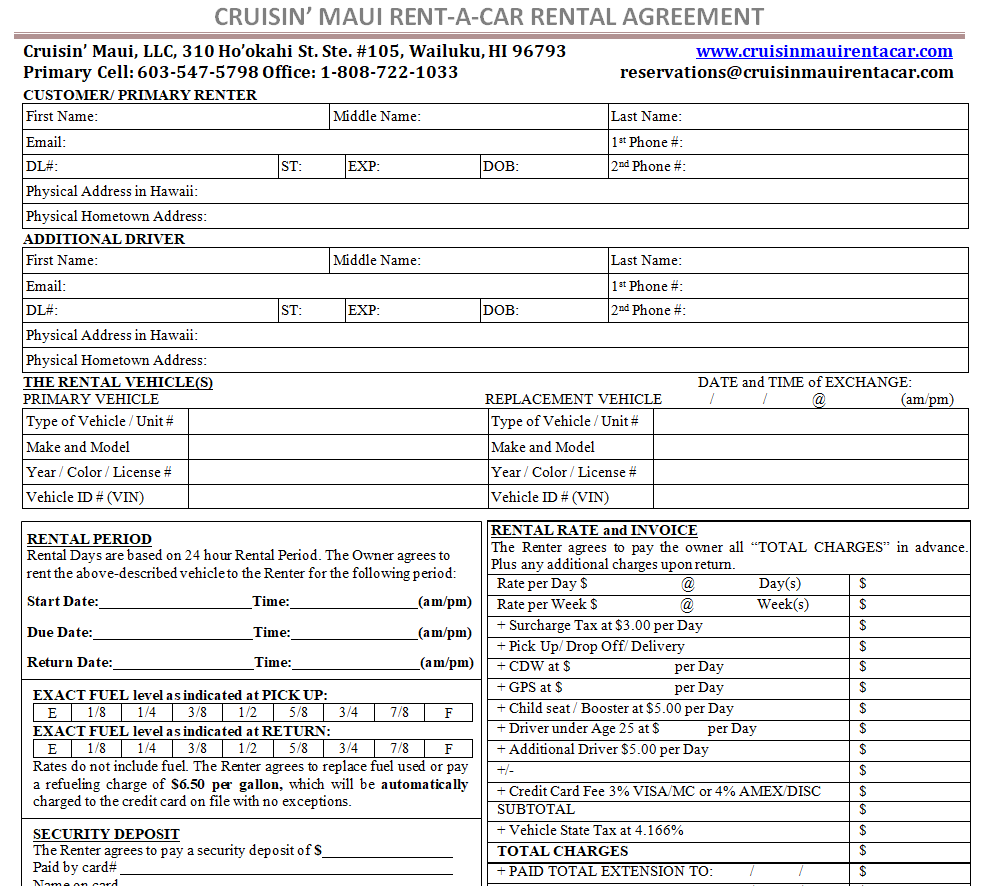Click the security deposit amount blank line

pyautogui.click(x=387, y=851)
